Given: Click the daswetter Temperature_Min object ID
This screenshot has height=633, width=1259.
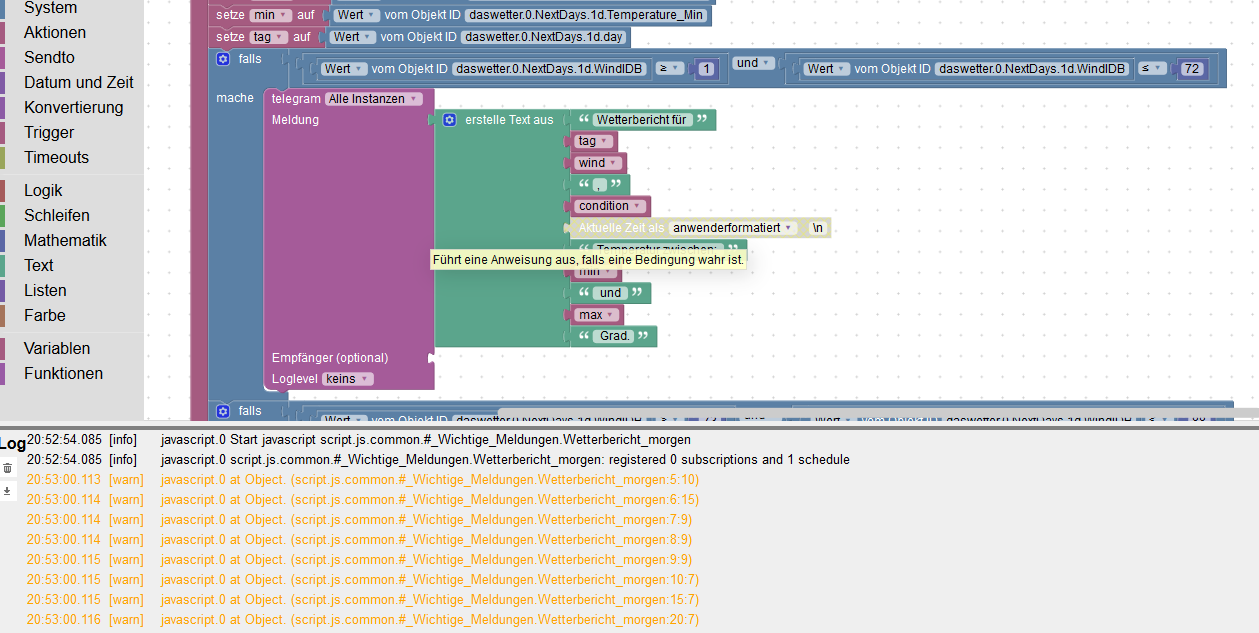Looking at the screenshot, I should (x=585, y=15).
